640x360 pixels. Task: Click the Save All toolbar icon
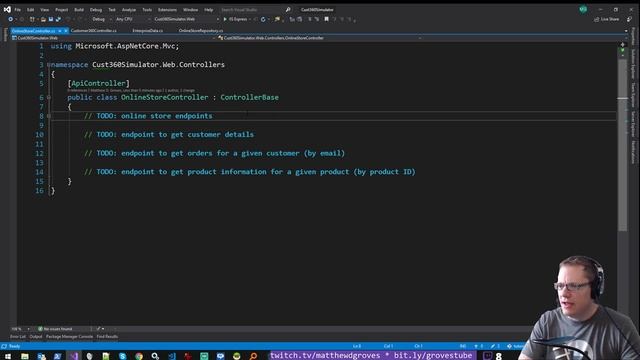tap(58, 19)
